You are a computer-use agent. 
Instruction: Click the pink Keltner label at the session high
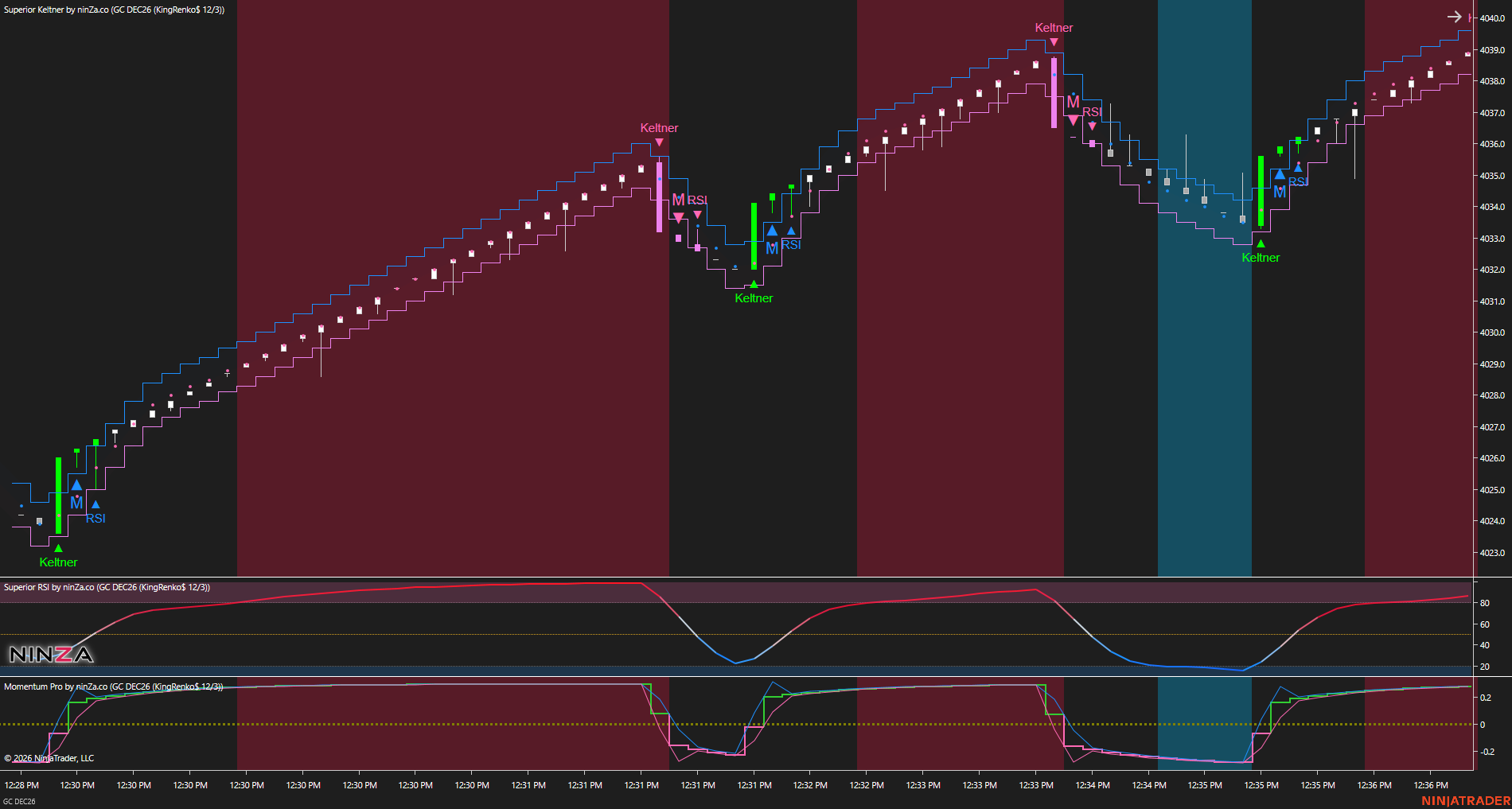tap(1054, 28)
